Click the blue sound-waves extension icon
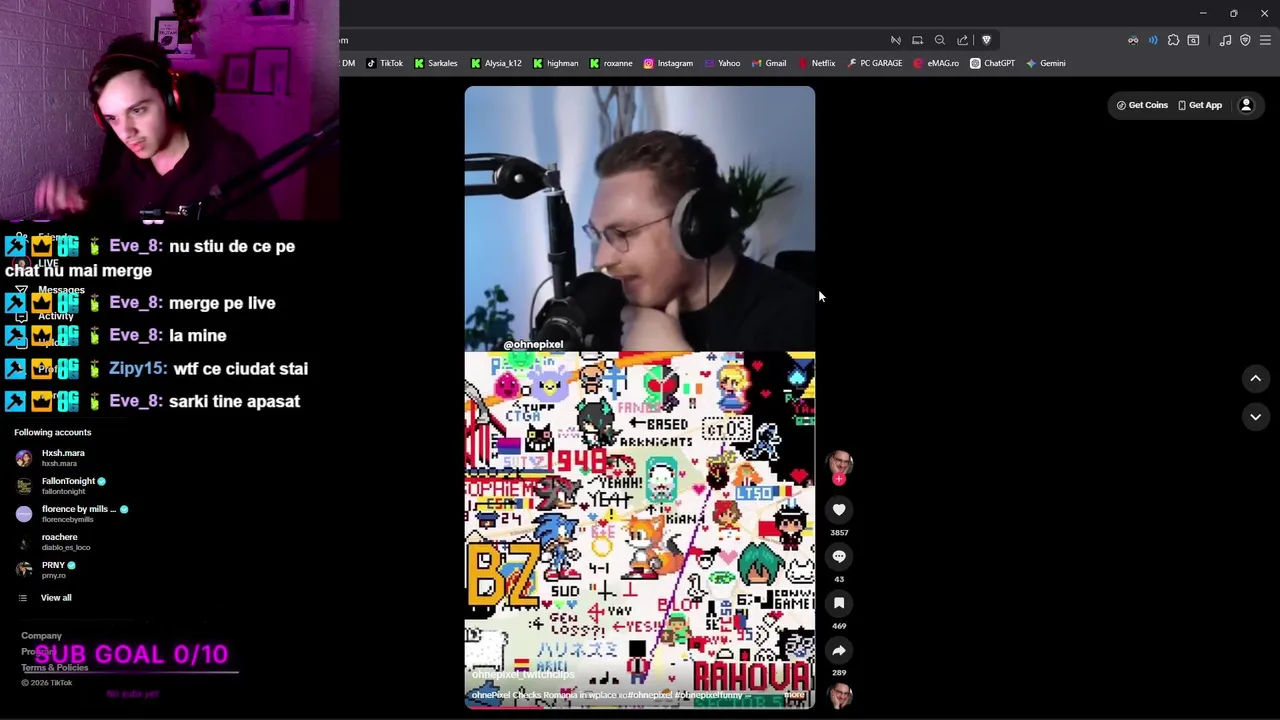 [1153, 40]
